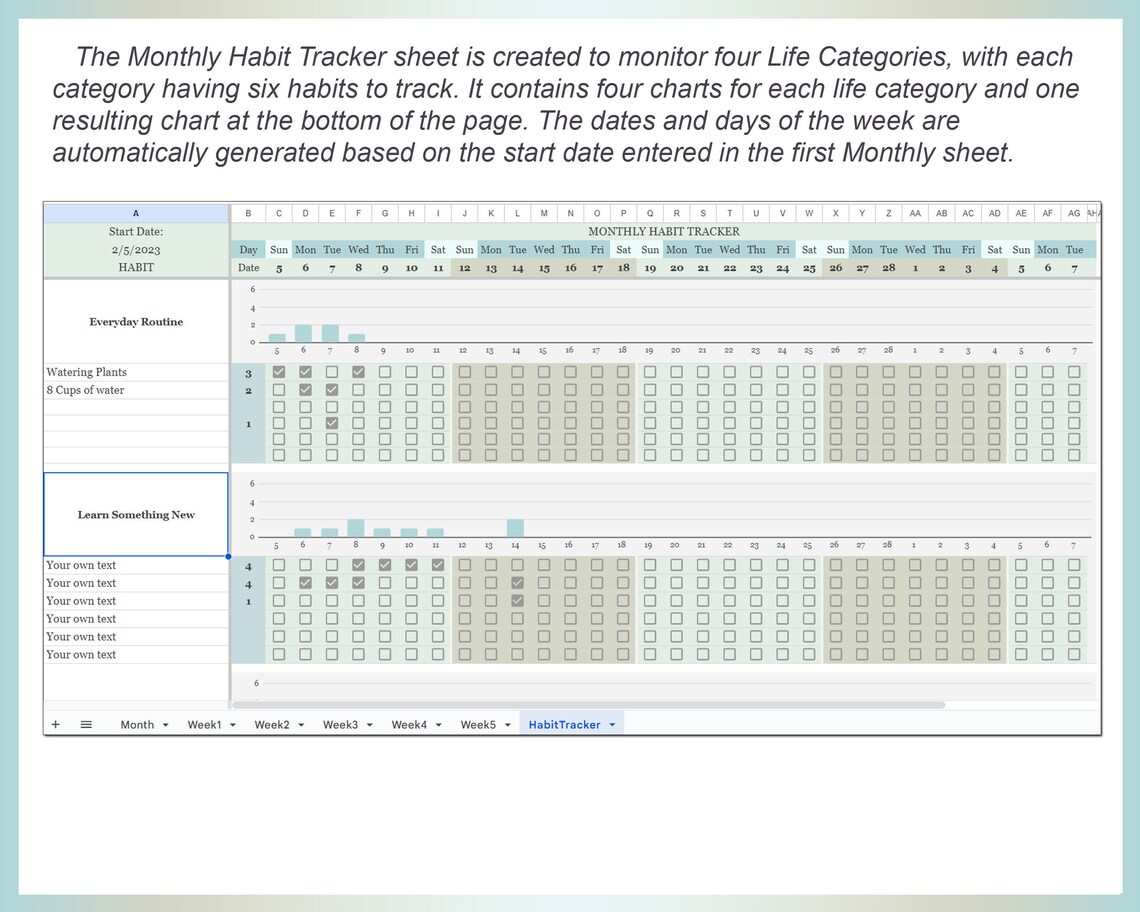The height and width of the screenshot is (912, 1140).
Task: Open the Week5 tab dropdown arrow
Action: pyautogui.click(x=506, y=724)
